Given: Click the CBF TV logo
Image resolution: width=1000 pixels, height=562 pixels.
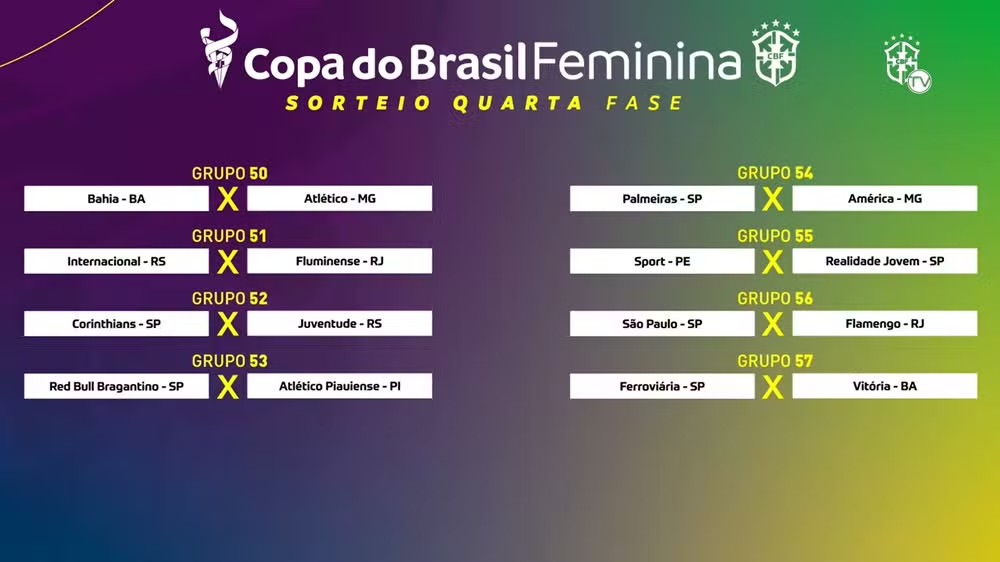Looking at the screenshot, I should tap(907, 64).
